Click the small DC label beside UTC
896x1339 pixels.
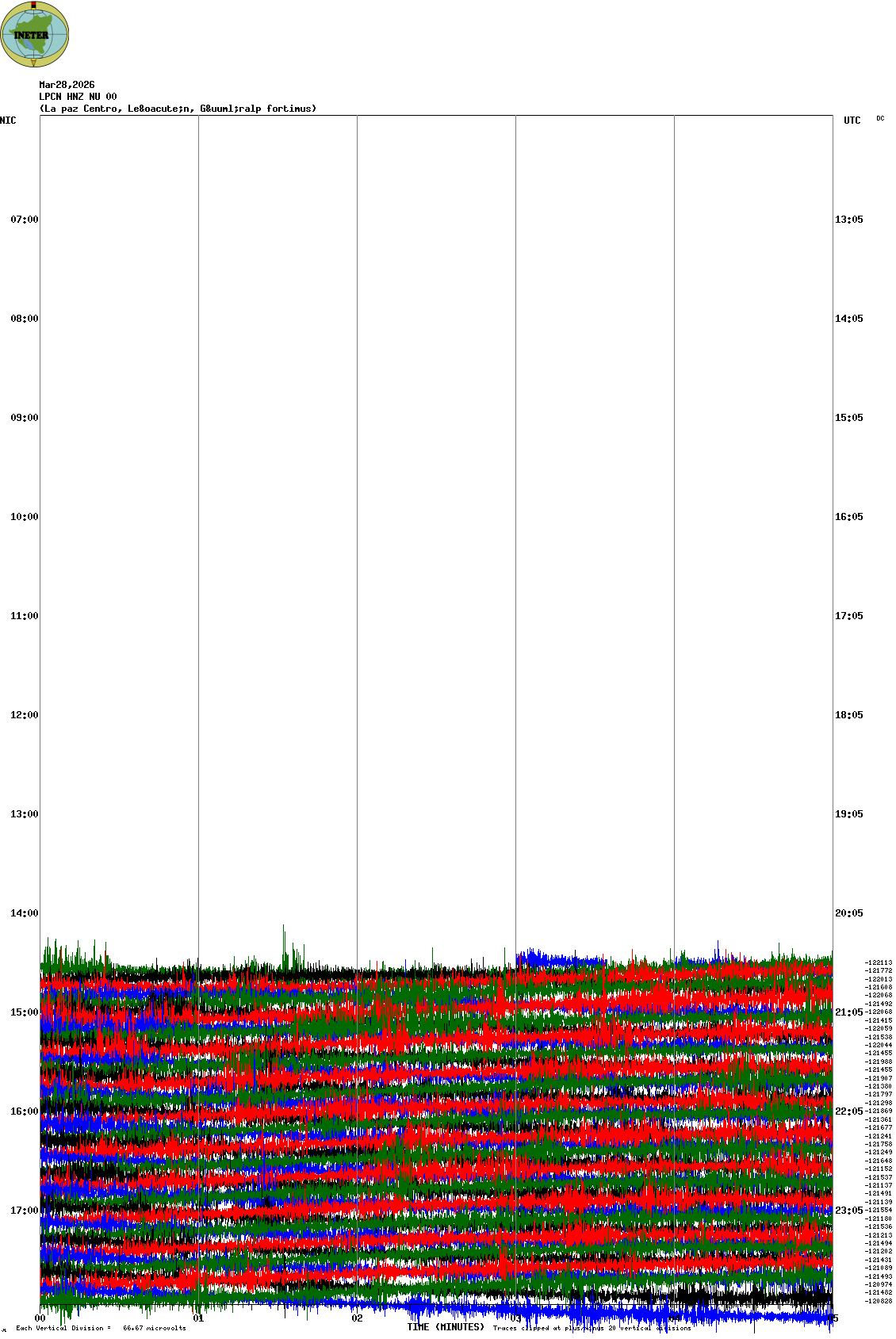point(880,119)
